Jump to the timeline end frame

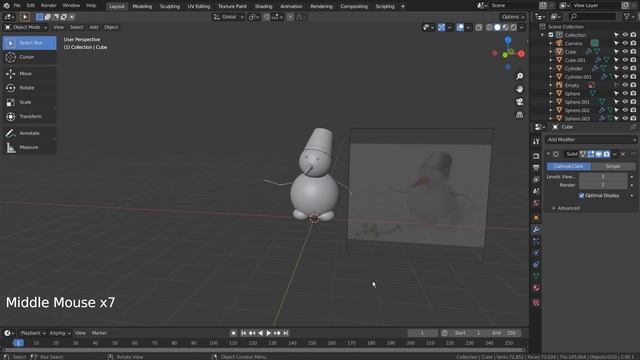(286, 333)
